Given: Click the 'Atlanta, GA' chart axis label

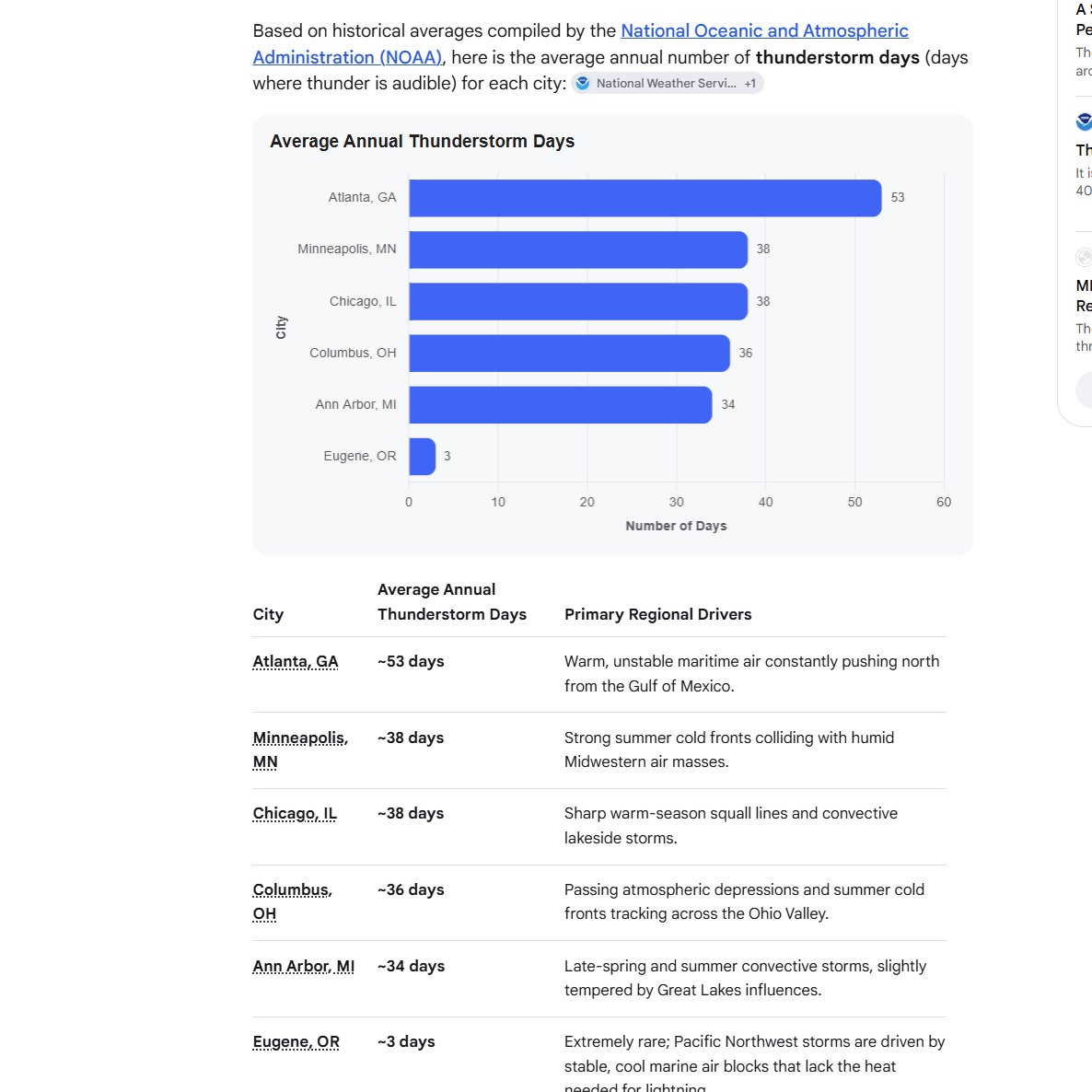Looking at the screenshot, I should click(362, 198).
